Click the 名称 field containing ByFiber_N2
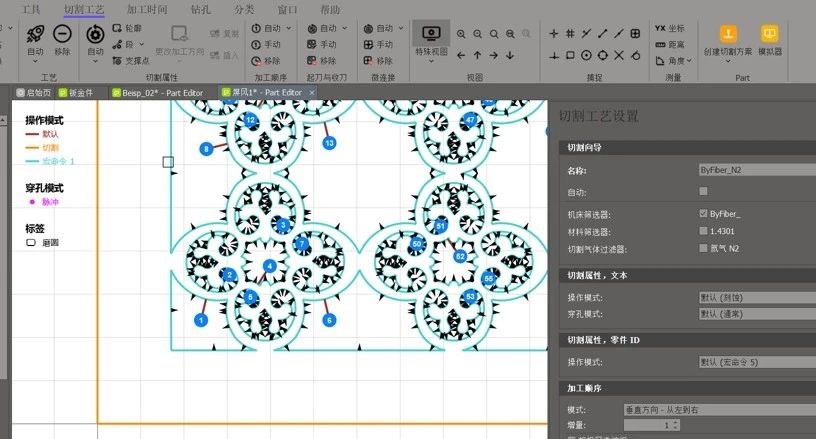 pos(757,170)
